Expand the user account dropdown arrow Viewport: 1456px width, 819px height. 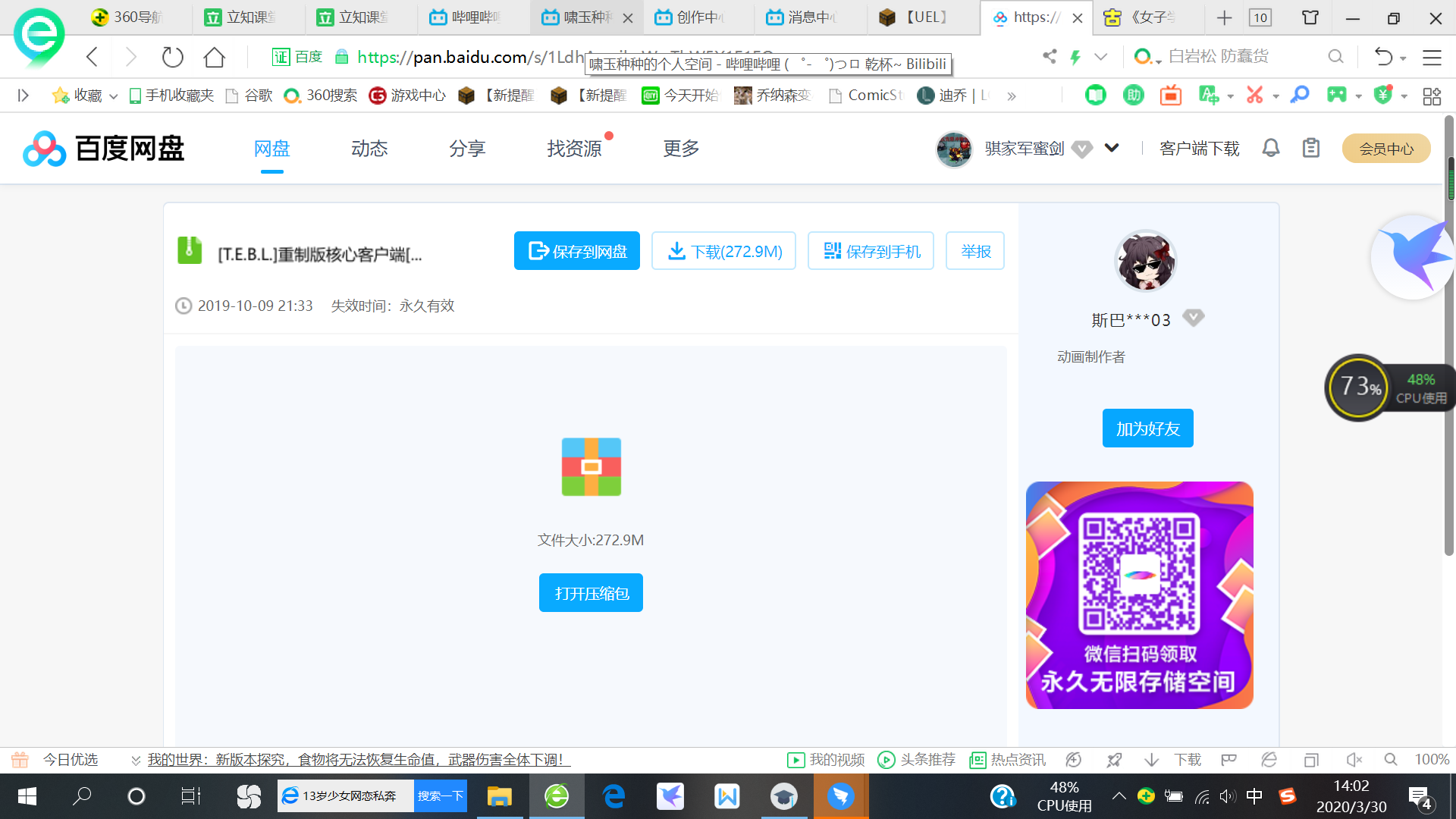(1112, 148)
